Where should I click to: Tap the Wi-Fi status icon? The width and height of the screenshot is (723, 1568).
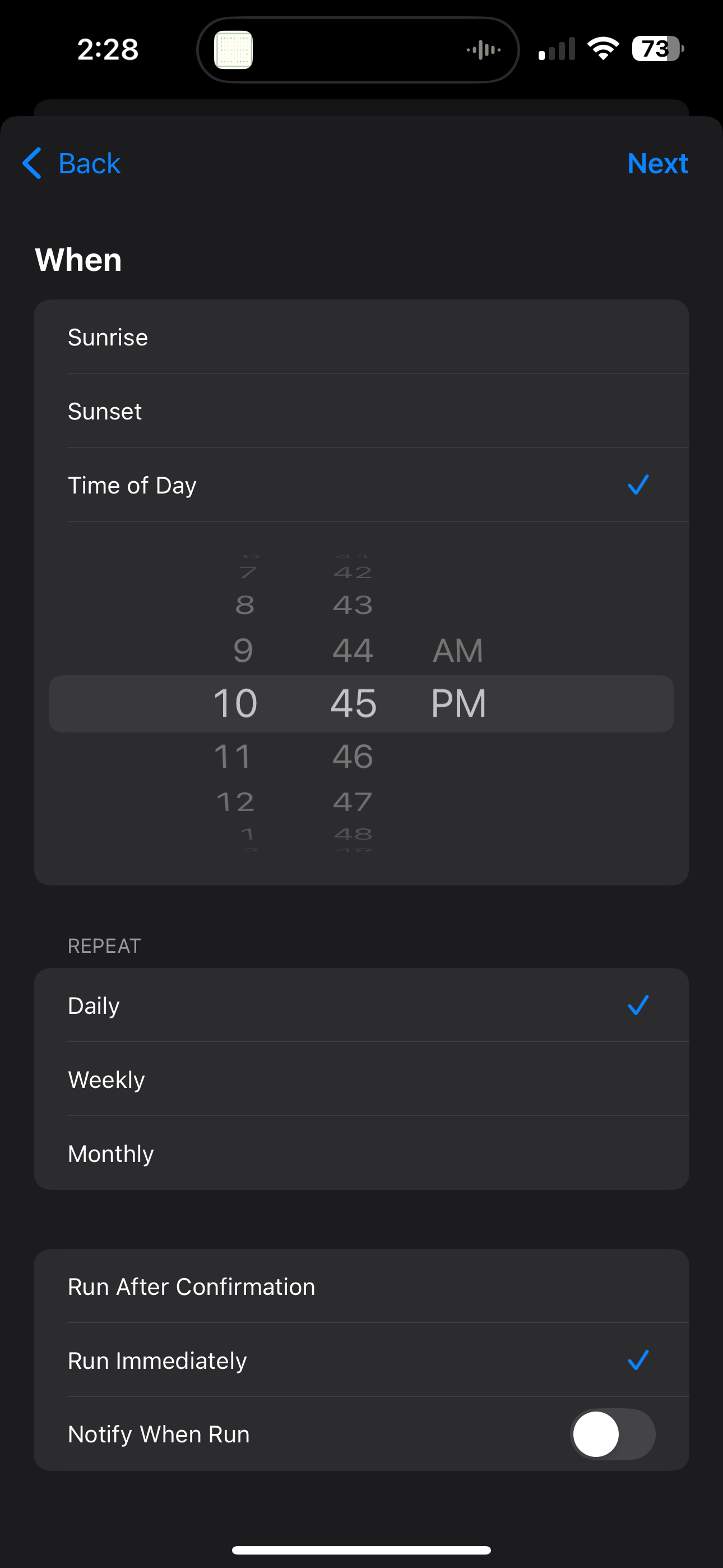[603, 49]
